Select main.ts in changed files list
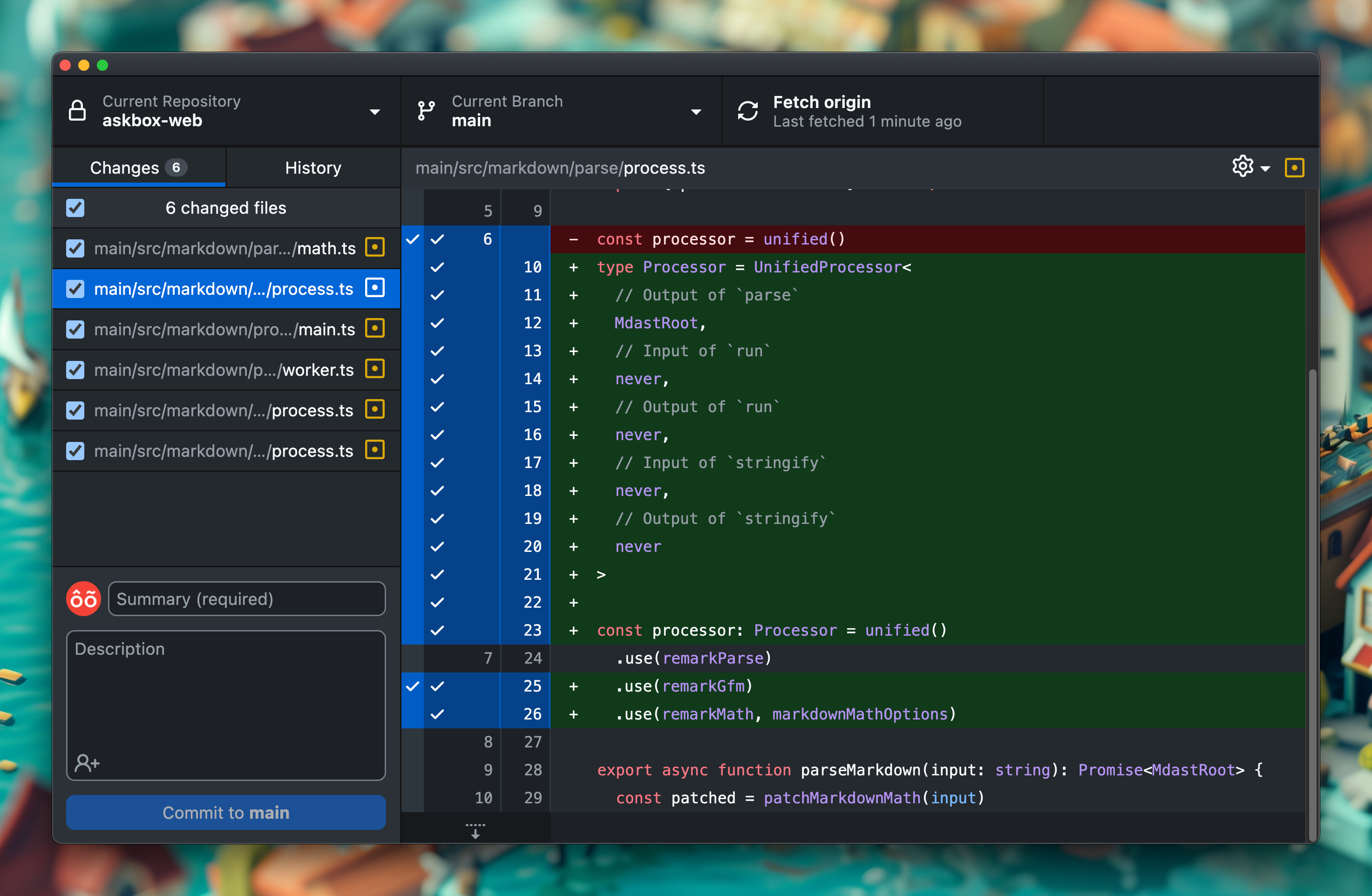The width and height of the screenshot is (1372, 896). 226,329
